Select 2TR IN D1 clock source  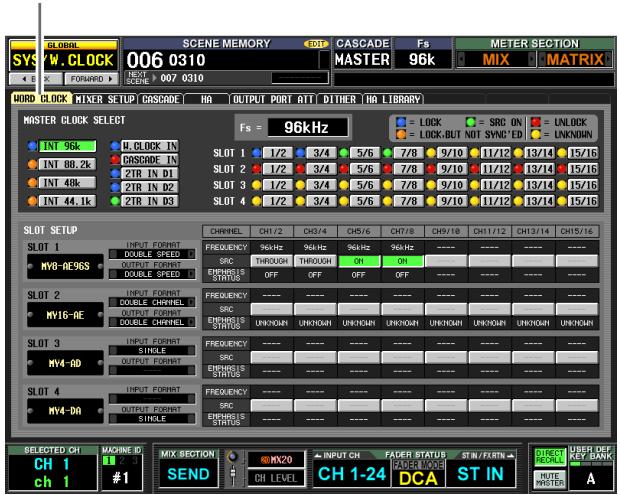pos(149,174)
